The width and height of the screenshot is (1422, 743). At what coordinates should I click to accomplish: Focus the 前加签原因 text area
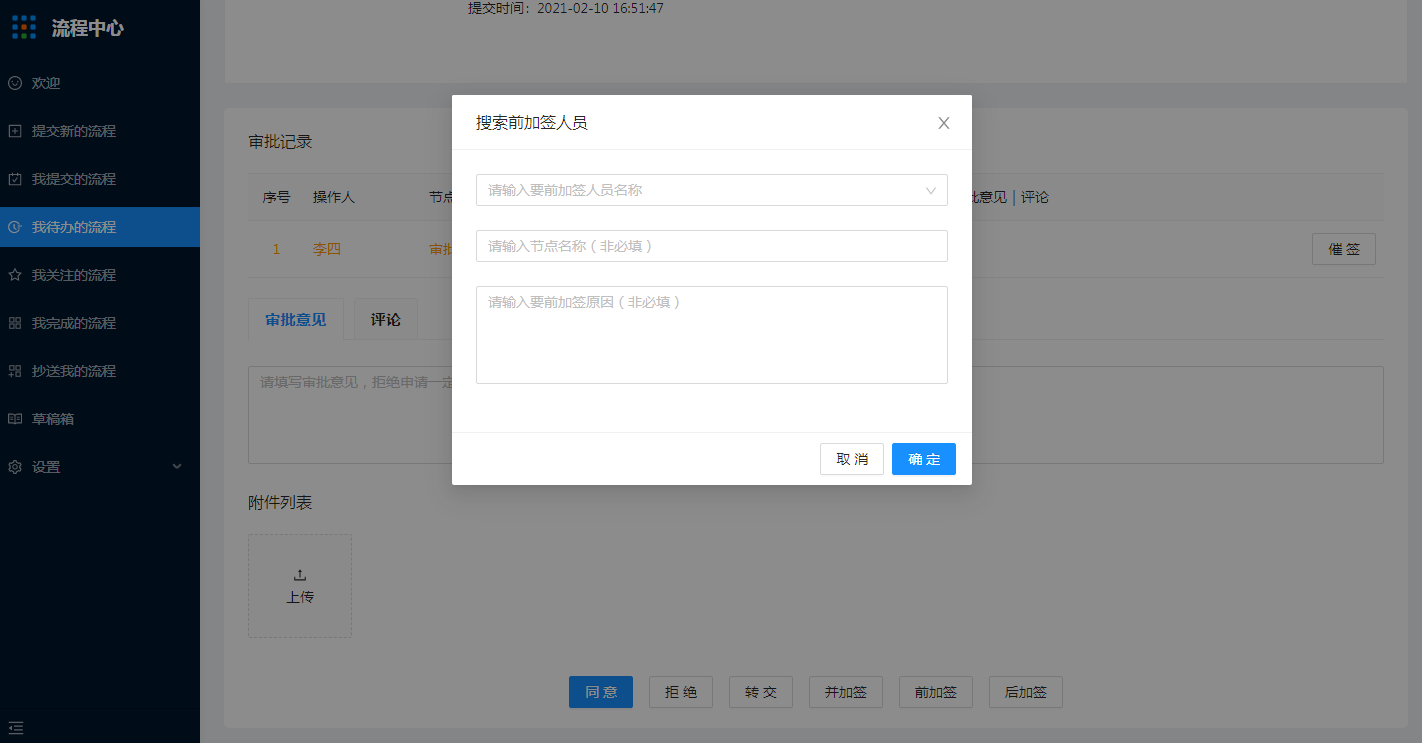[x=712, y=335]
